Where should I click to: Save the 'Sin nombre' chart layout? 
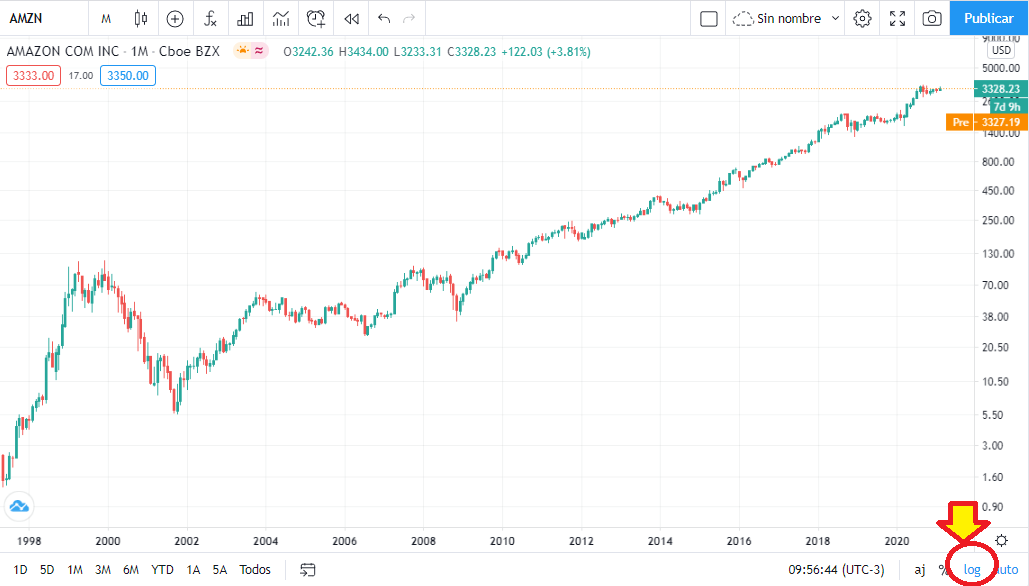(777, 19)
